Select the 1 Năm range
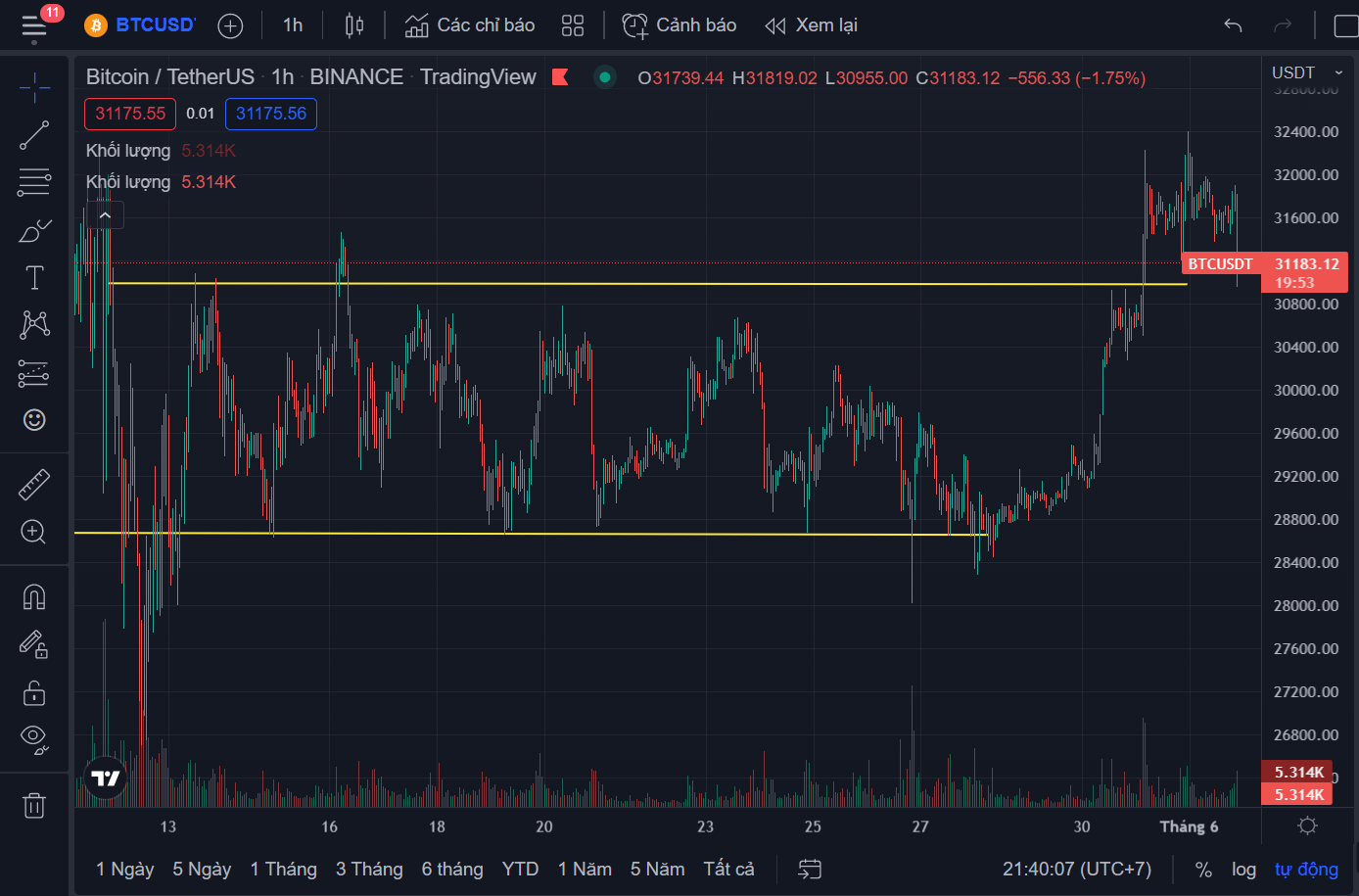 click(585, 869)
